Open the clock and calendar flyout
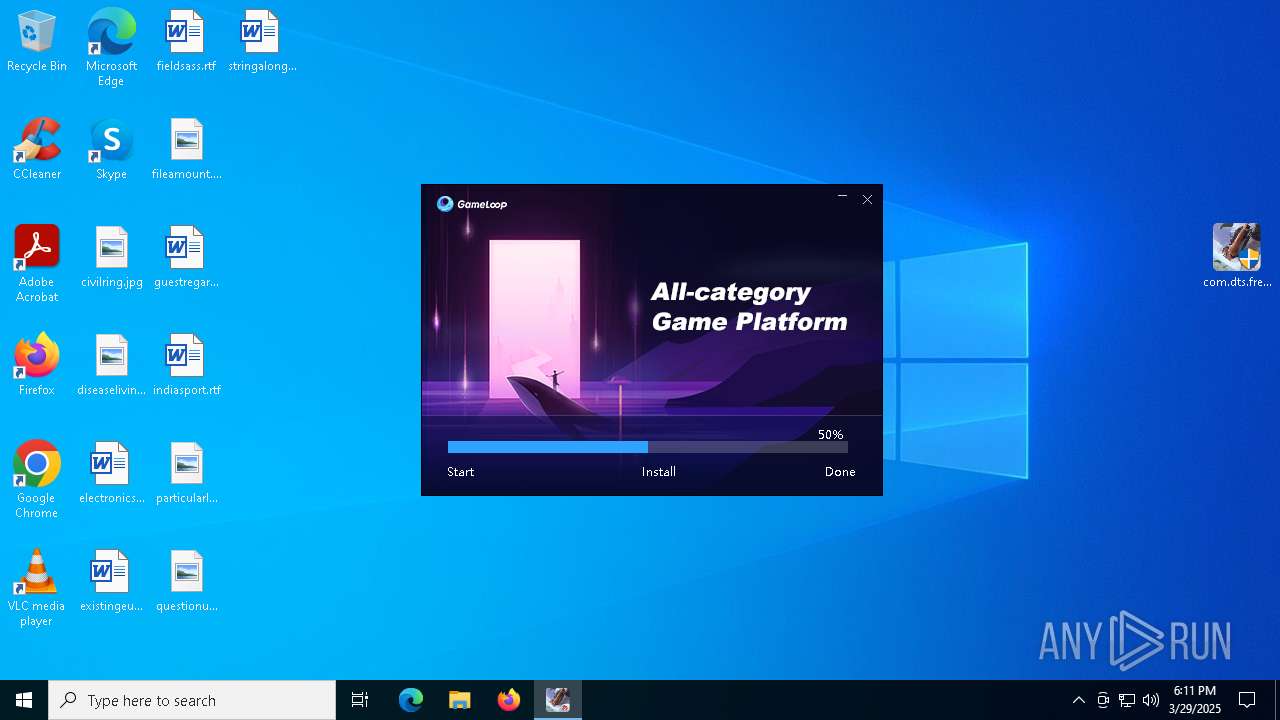 [1195, 700]
